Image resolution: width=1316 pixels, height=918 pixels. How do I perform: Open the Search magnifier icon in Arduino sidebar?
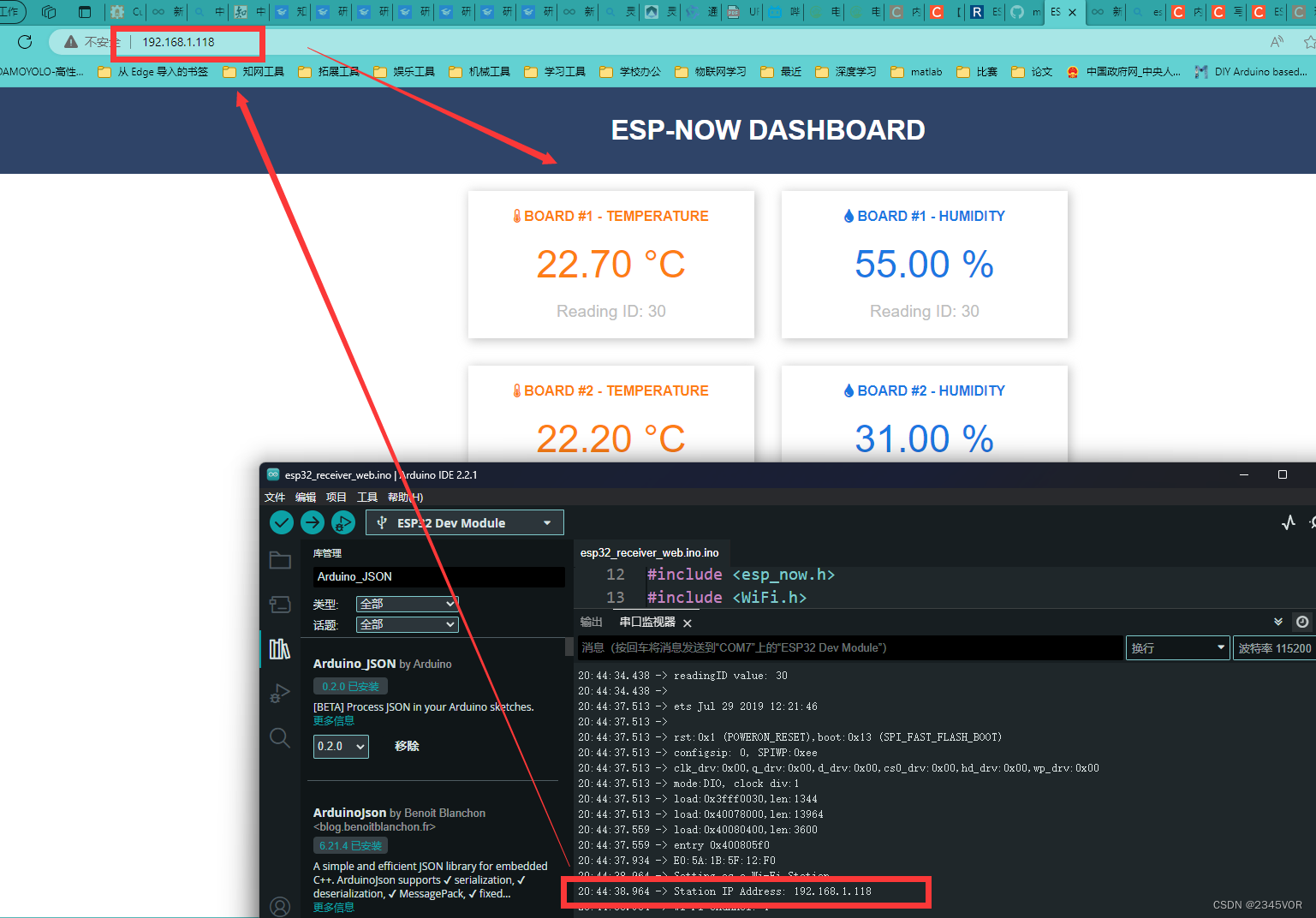pos(280,737)
